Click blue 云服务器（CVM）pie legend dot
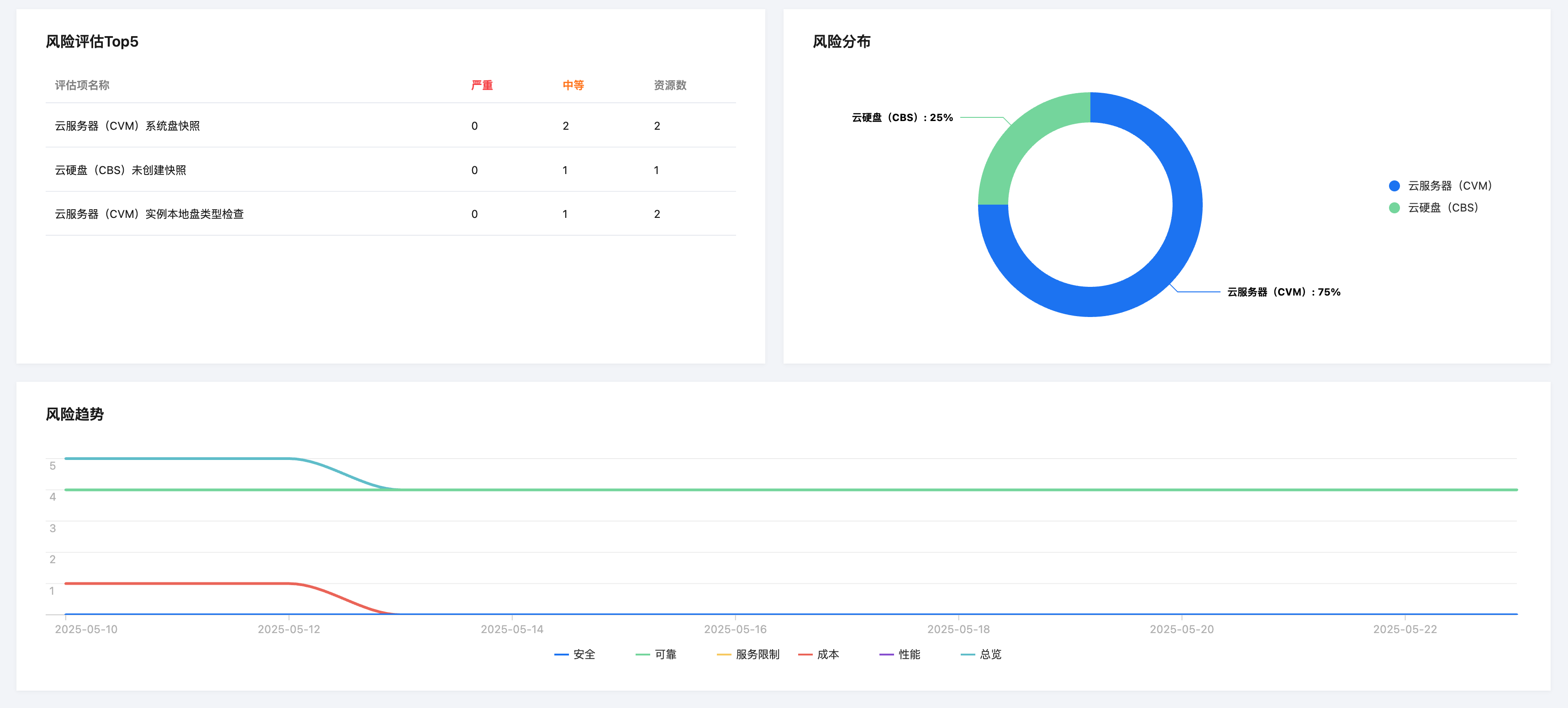 coord(1394,185)
